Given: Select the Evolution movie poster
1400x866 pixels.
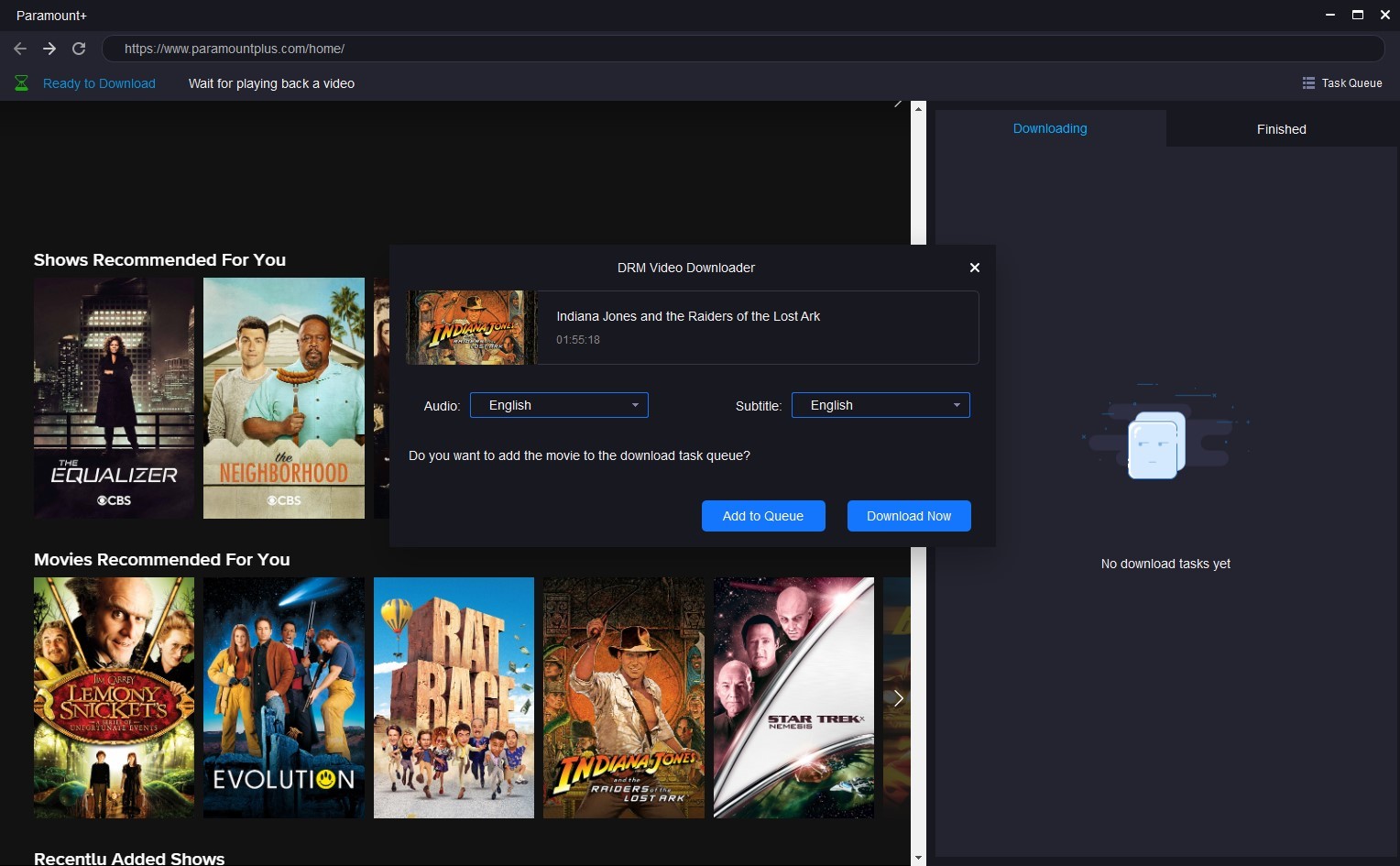Looking at the screenshot, I should click(x=284, y=697).
